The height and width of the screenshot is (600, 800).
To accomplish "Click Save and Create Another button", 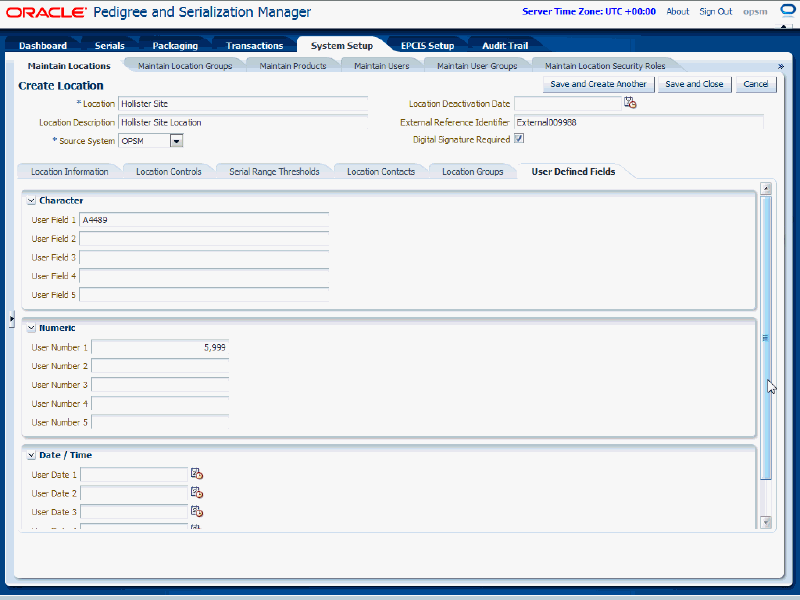I will point(598,84).
